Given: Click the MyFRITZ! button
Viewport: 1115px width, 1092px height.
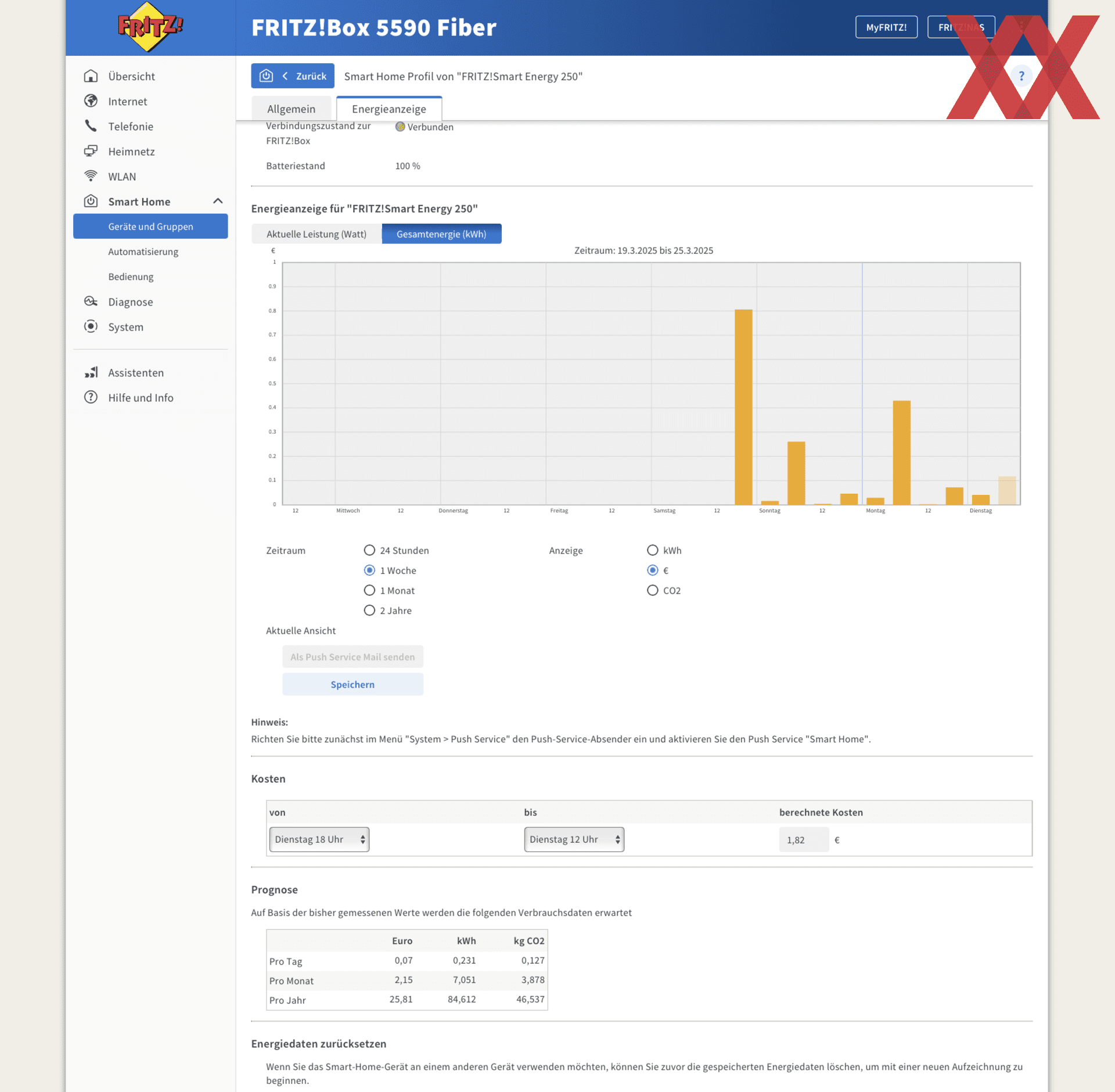Looking at the screenshot, I should coord(886,27).
